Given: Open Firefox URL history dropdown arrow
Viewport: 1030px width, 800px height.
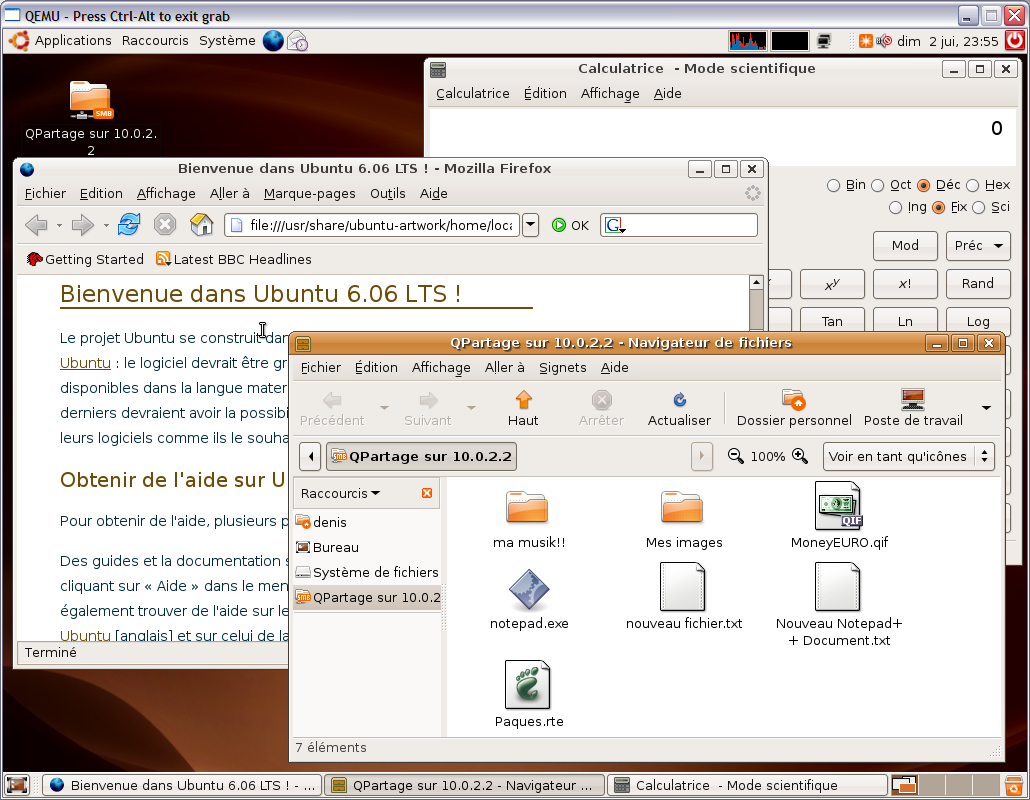Looking at the screenshot, I should [x=530, y=225].
